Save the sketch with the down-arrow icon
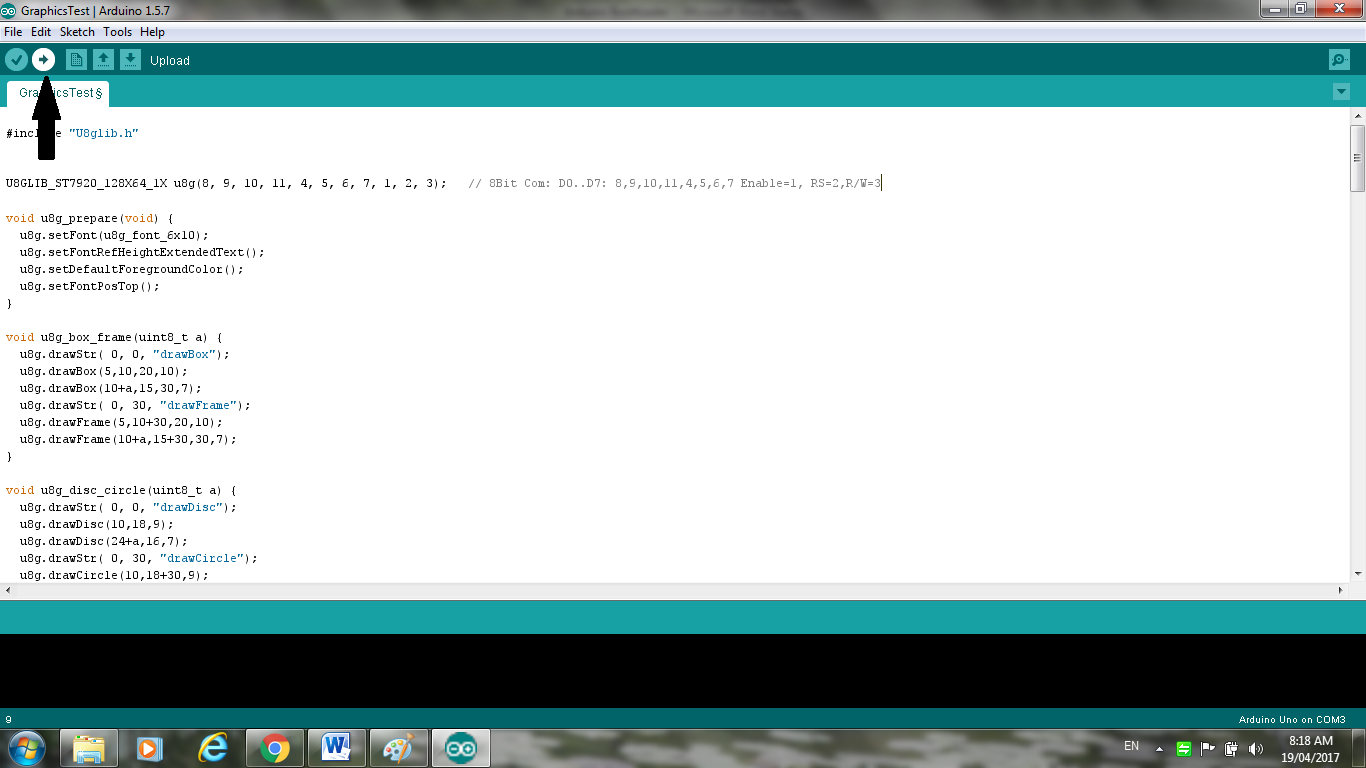This screenshot has height=768, width=1366. [130, 60]
